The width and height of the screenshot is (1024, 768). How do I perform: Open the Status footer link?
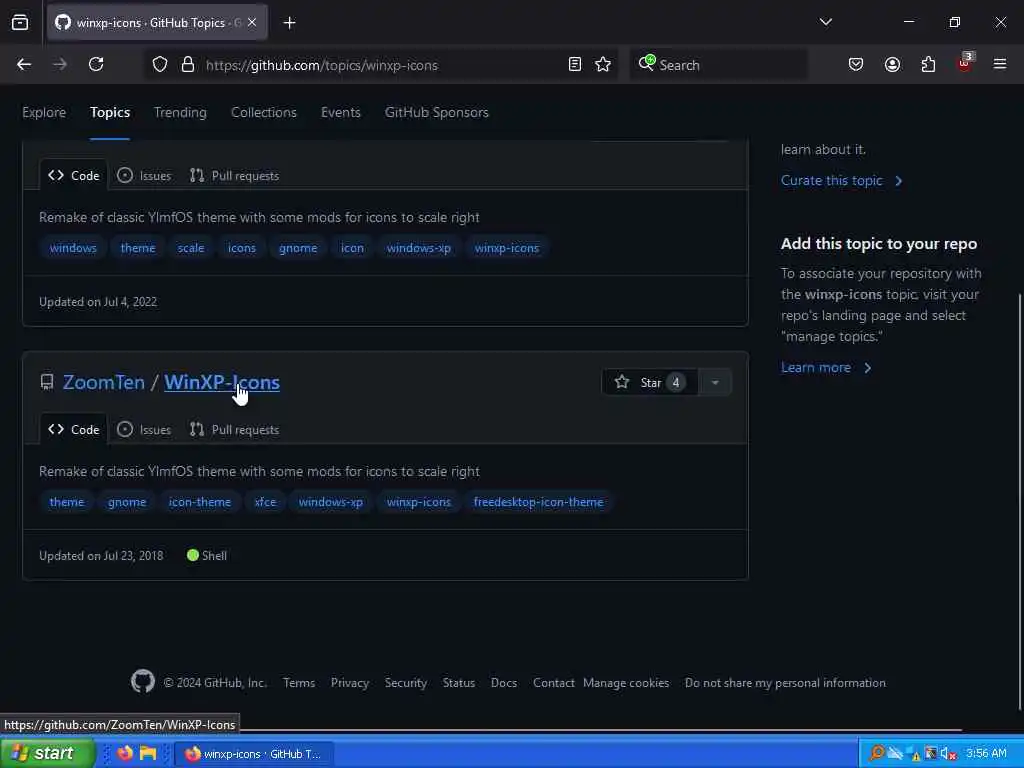(x=458, y=683)
